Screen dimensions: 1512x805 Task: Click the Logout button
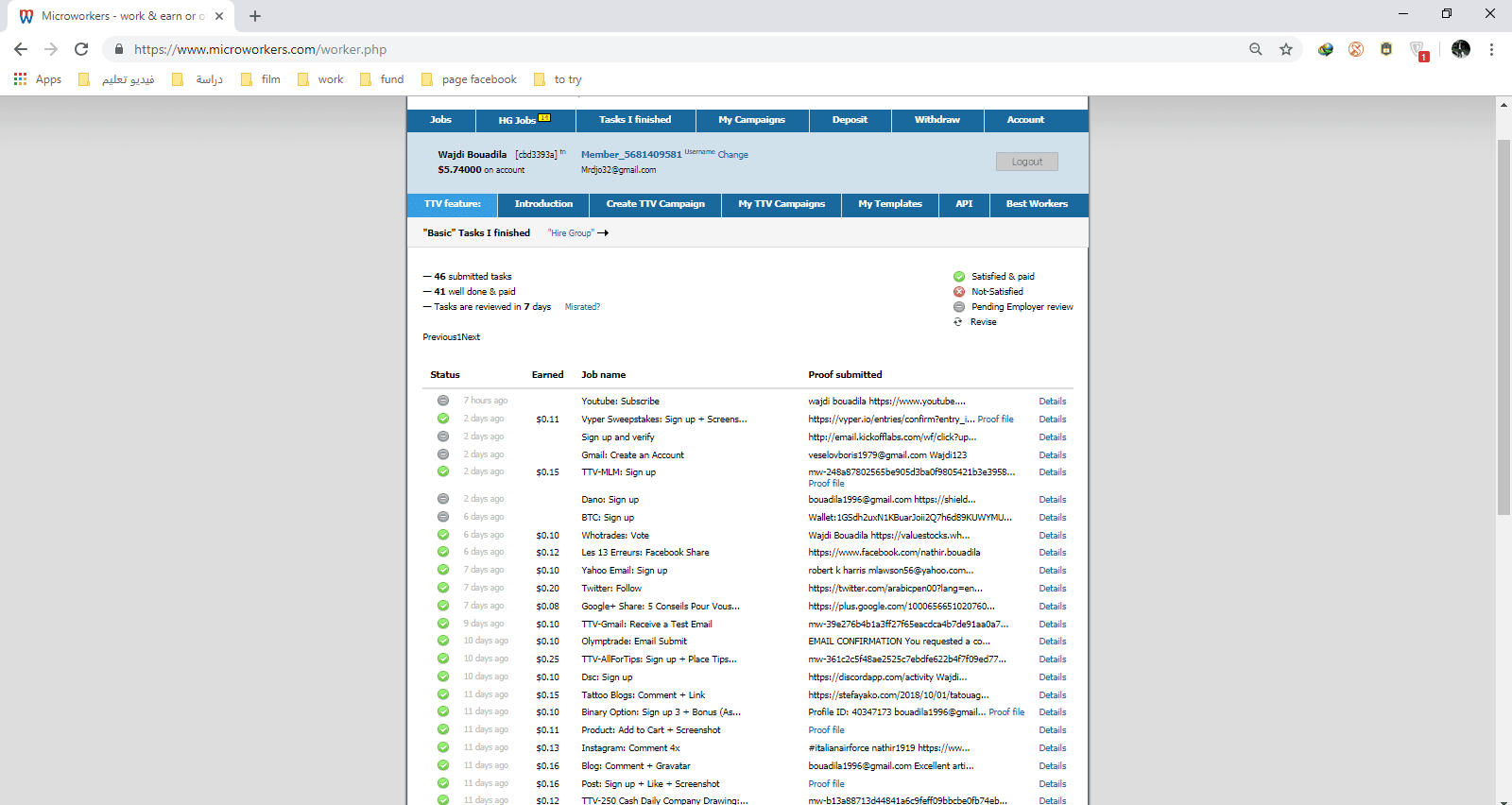pyautogui.click(x=1027, y=162)
